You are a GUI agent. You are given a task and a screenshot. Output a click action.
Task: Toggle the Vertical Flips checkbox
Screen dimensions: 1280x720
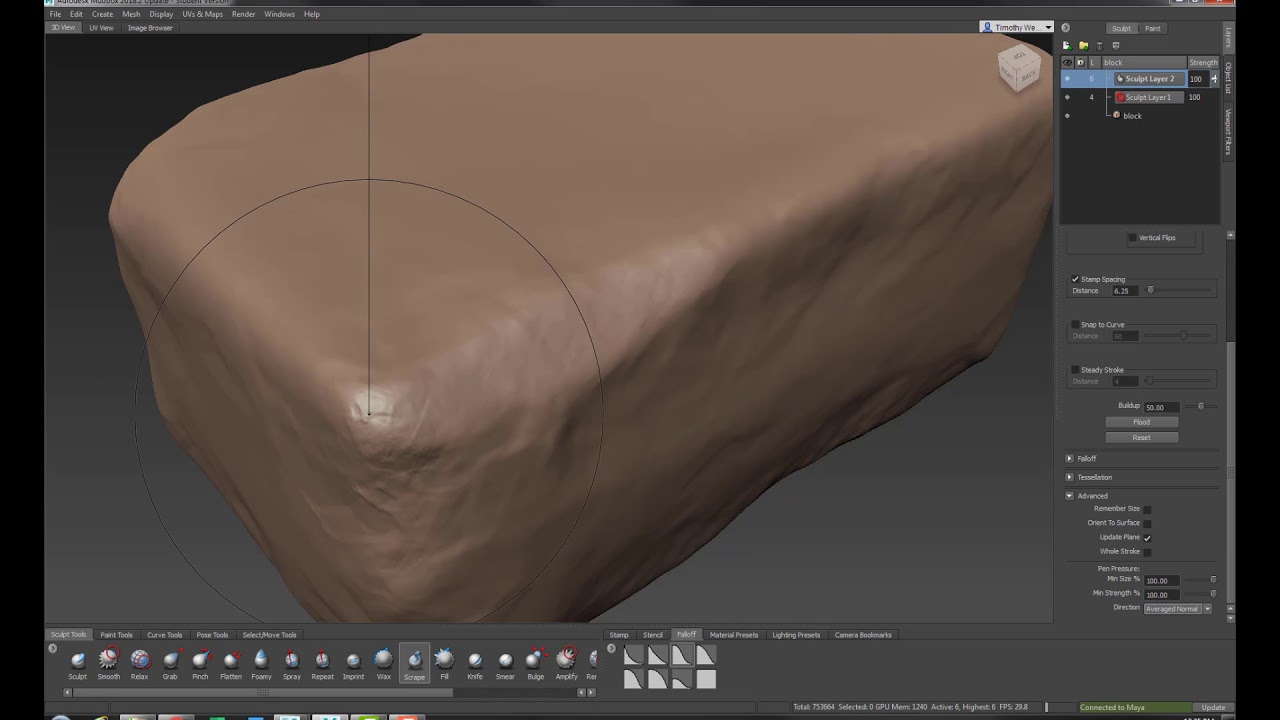click(1132, 238)
